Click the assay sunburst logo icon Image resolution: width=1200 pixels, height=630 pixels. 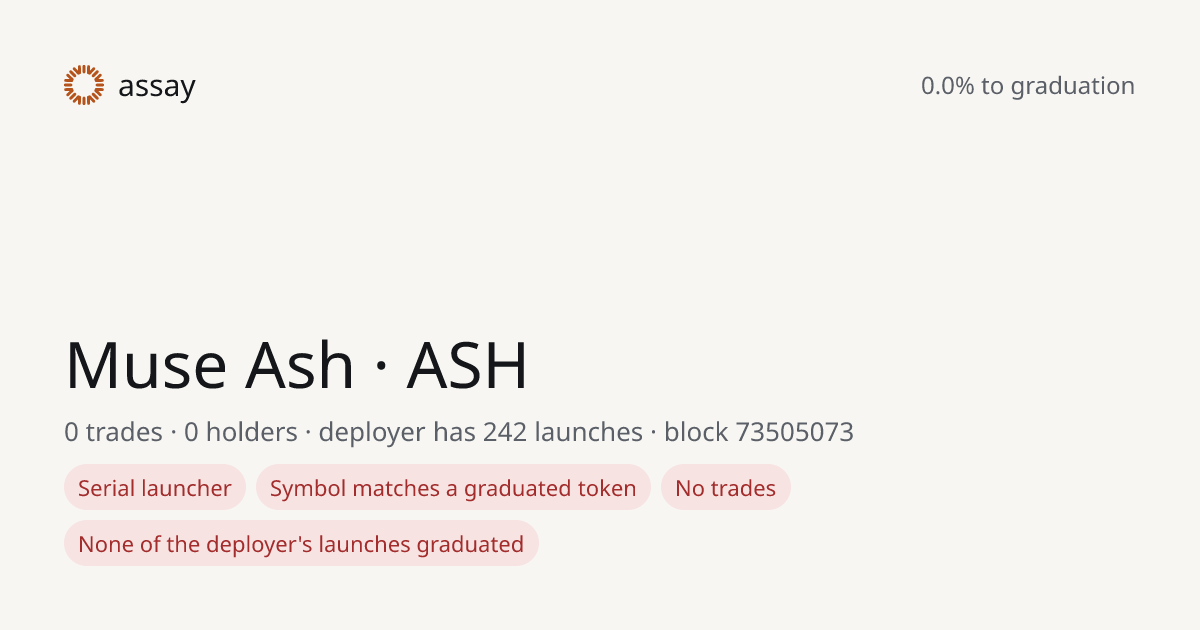point(84,85)
